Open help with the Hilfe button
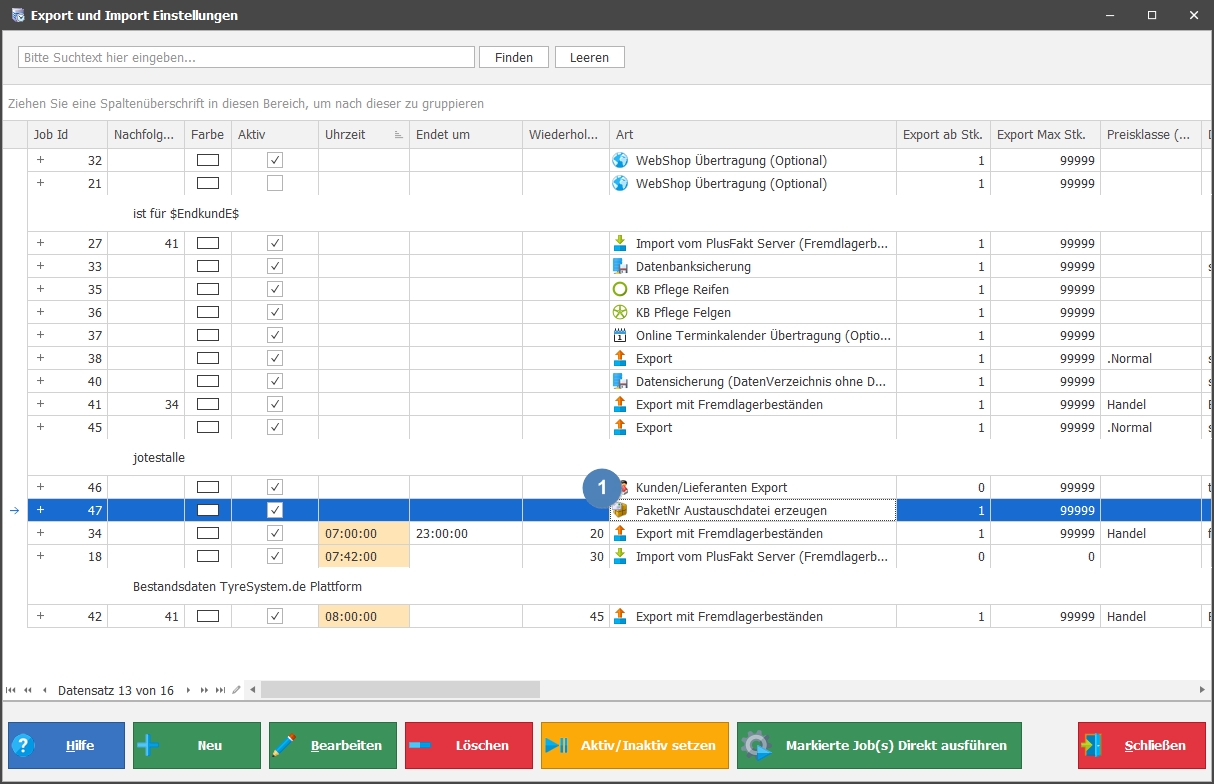This screenshot has width=1214, height=784. point(66,745)
